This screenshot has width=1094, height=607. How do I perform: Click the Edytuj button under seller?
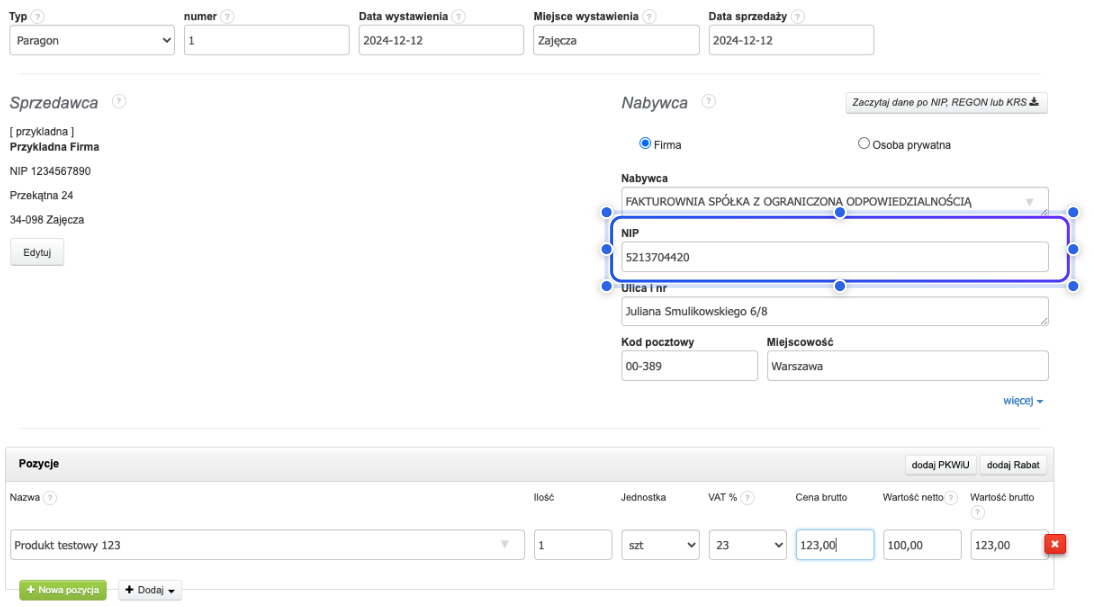pyautogui.click(x=37, y=252)
